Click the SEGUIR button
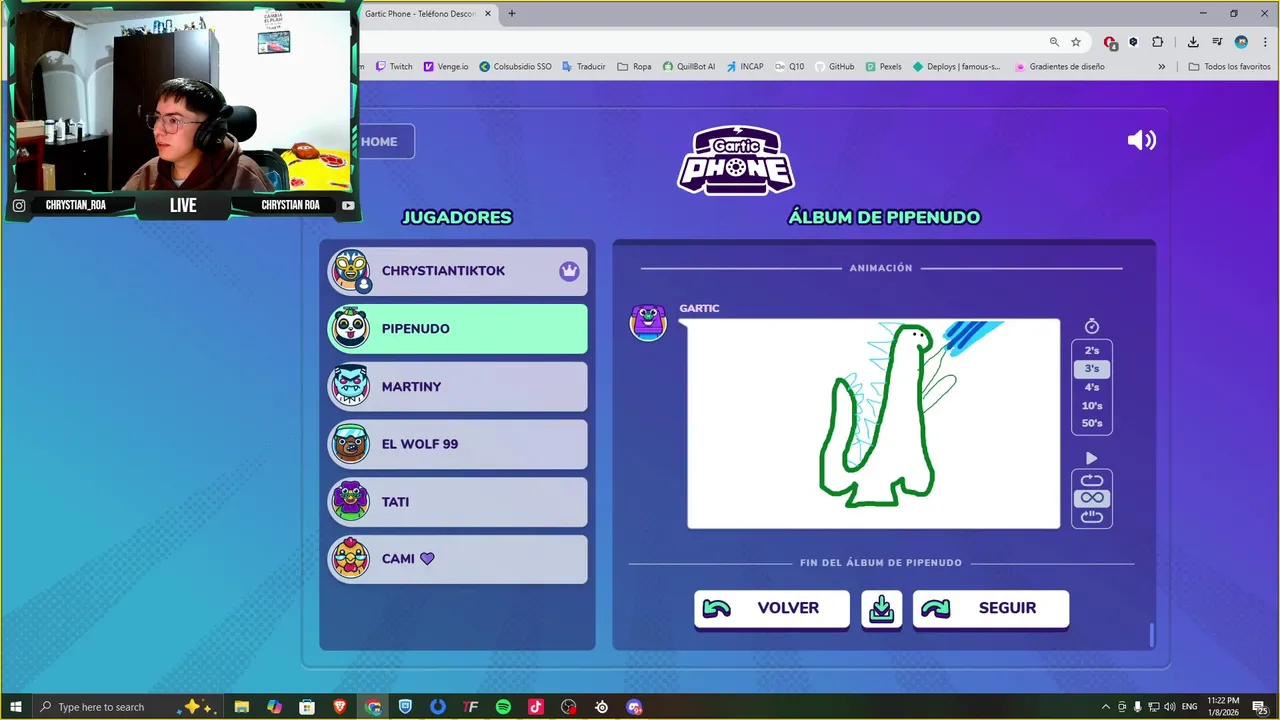The width and height of the screenshot is (1280, 720). point(991,609)
